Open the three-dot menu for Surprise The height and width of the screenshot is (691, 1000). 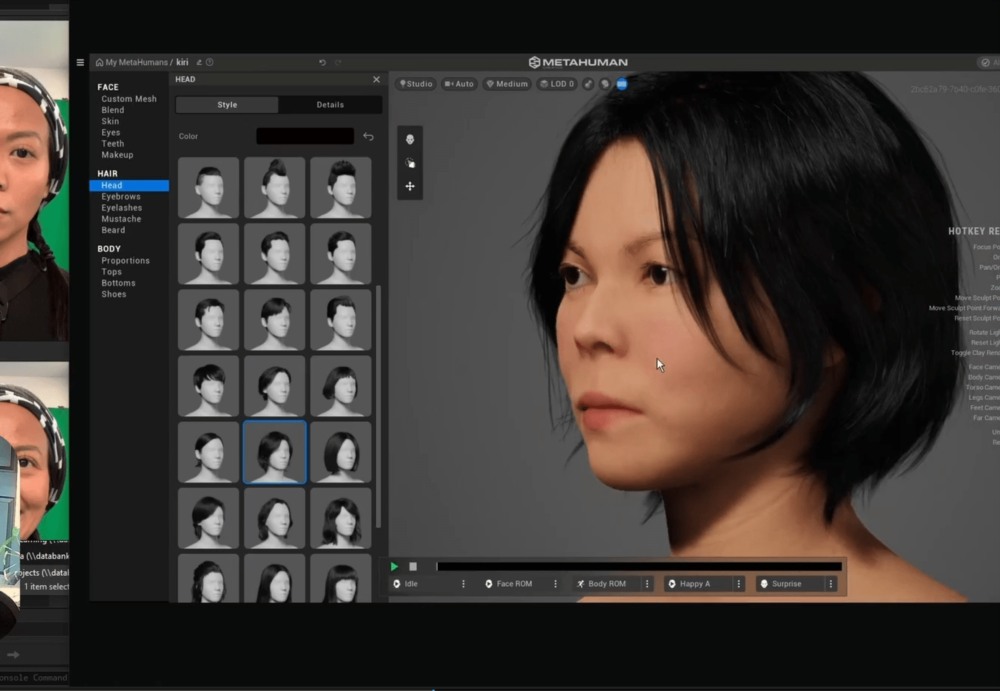(x=830, y=584)
